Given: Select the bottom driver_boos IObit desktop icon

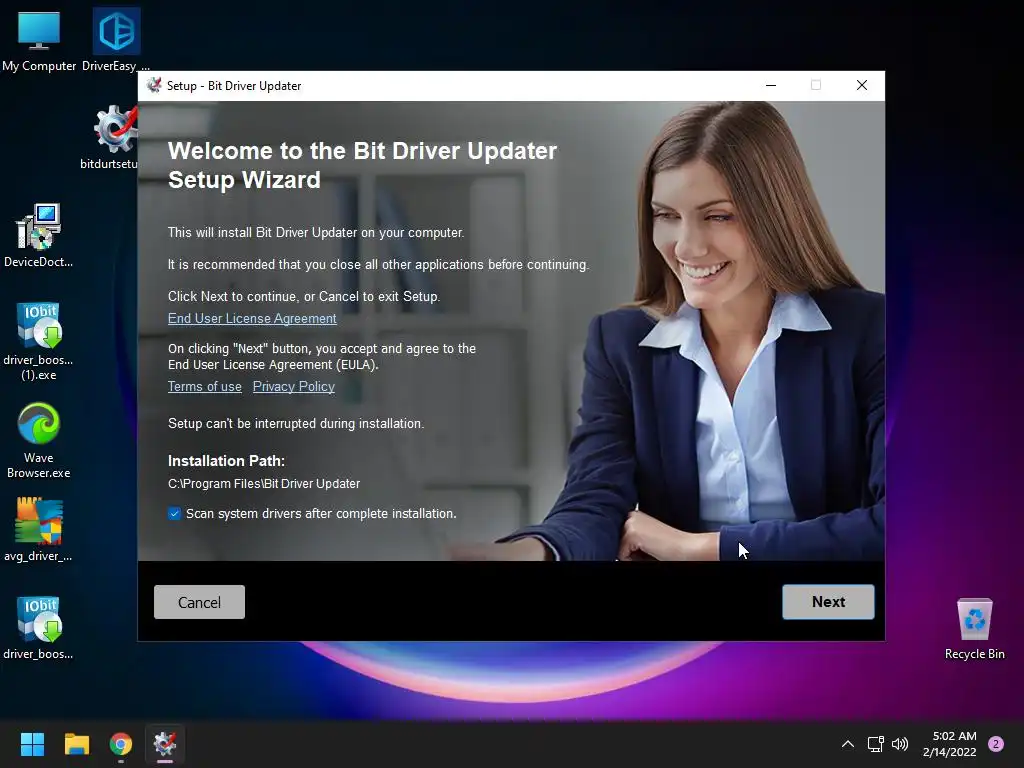Looking at the screenshot, I should 39,627.
